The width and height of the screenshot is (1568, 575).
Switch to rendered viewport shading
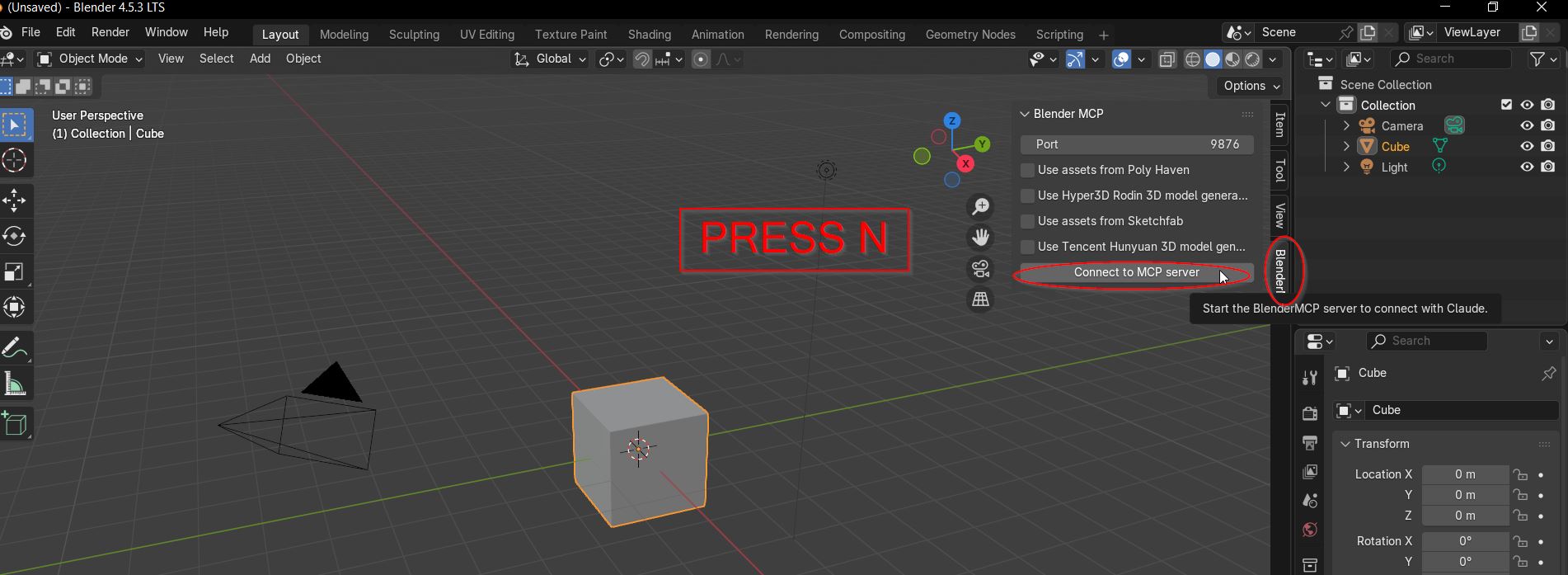tap(1252, 59)
